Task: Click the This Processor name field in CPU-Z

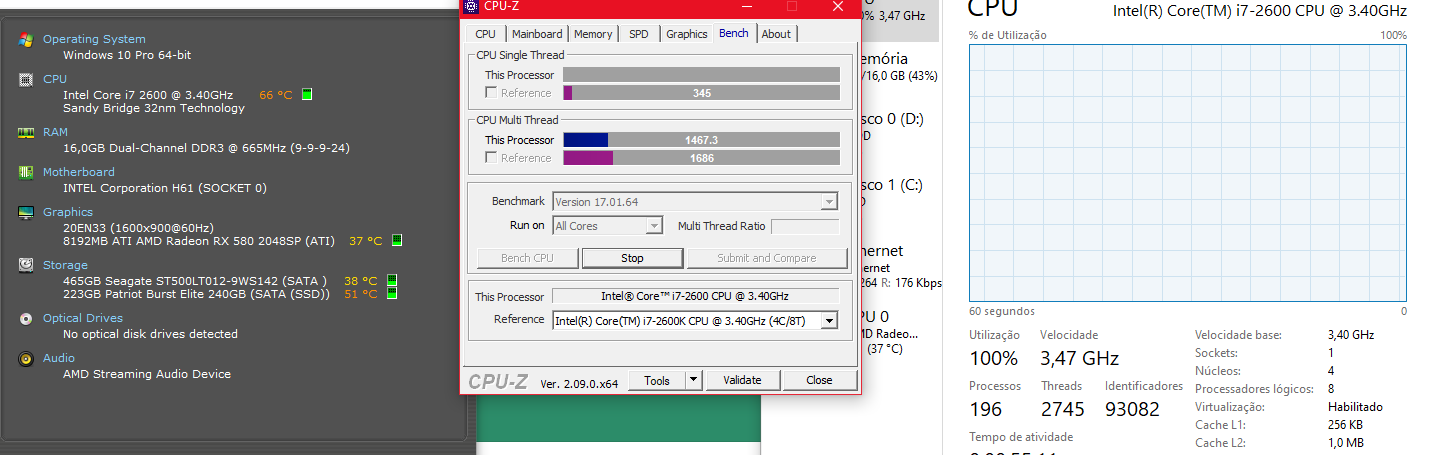Action: pyautogui.click(x=695, y=296)
